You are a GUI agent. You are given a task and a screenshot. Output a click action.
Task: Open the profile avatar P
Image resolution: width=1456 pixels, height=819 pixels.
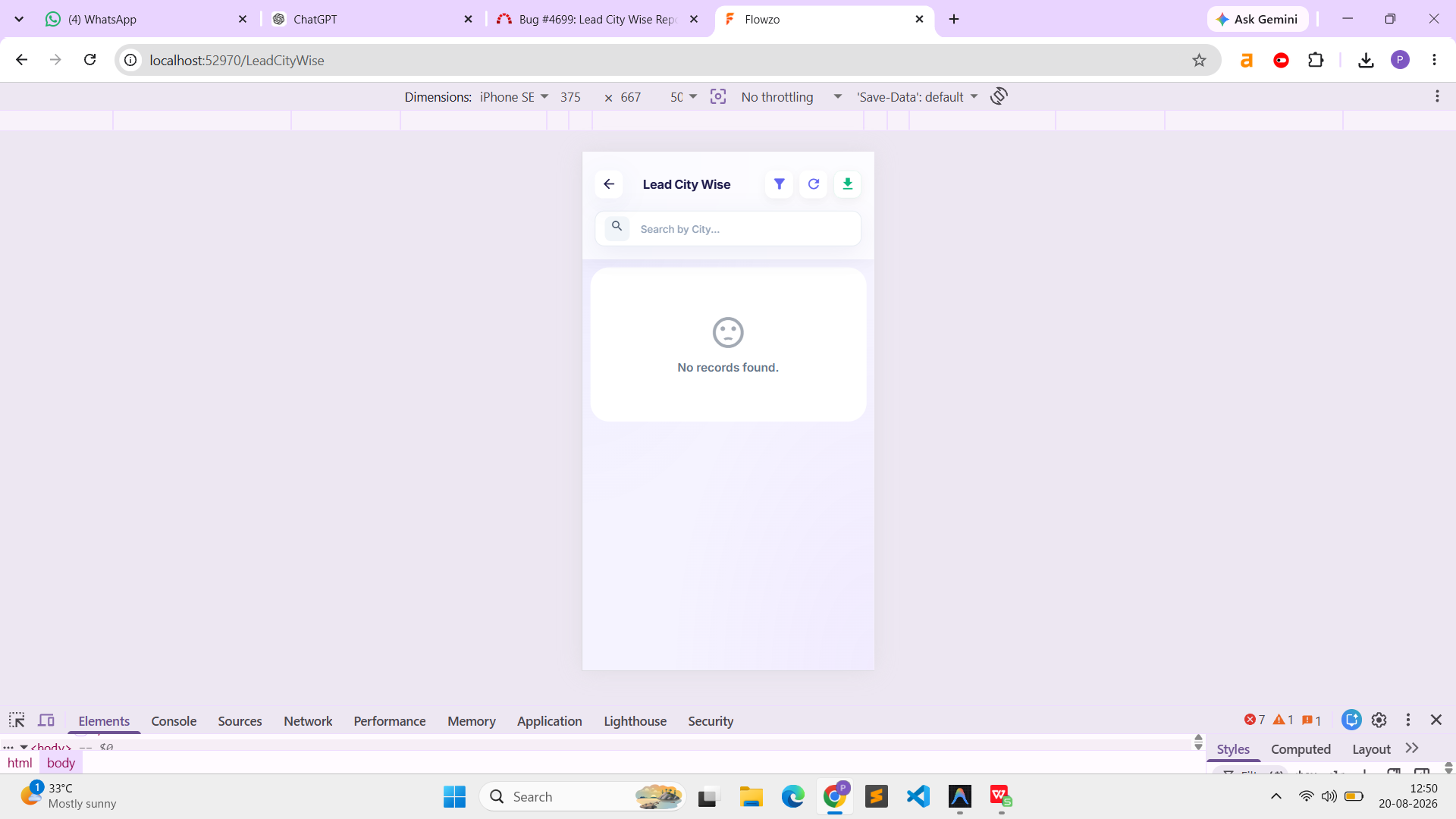1401,60
